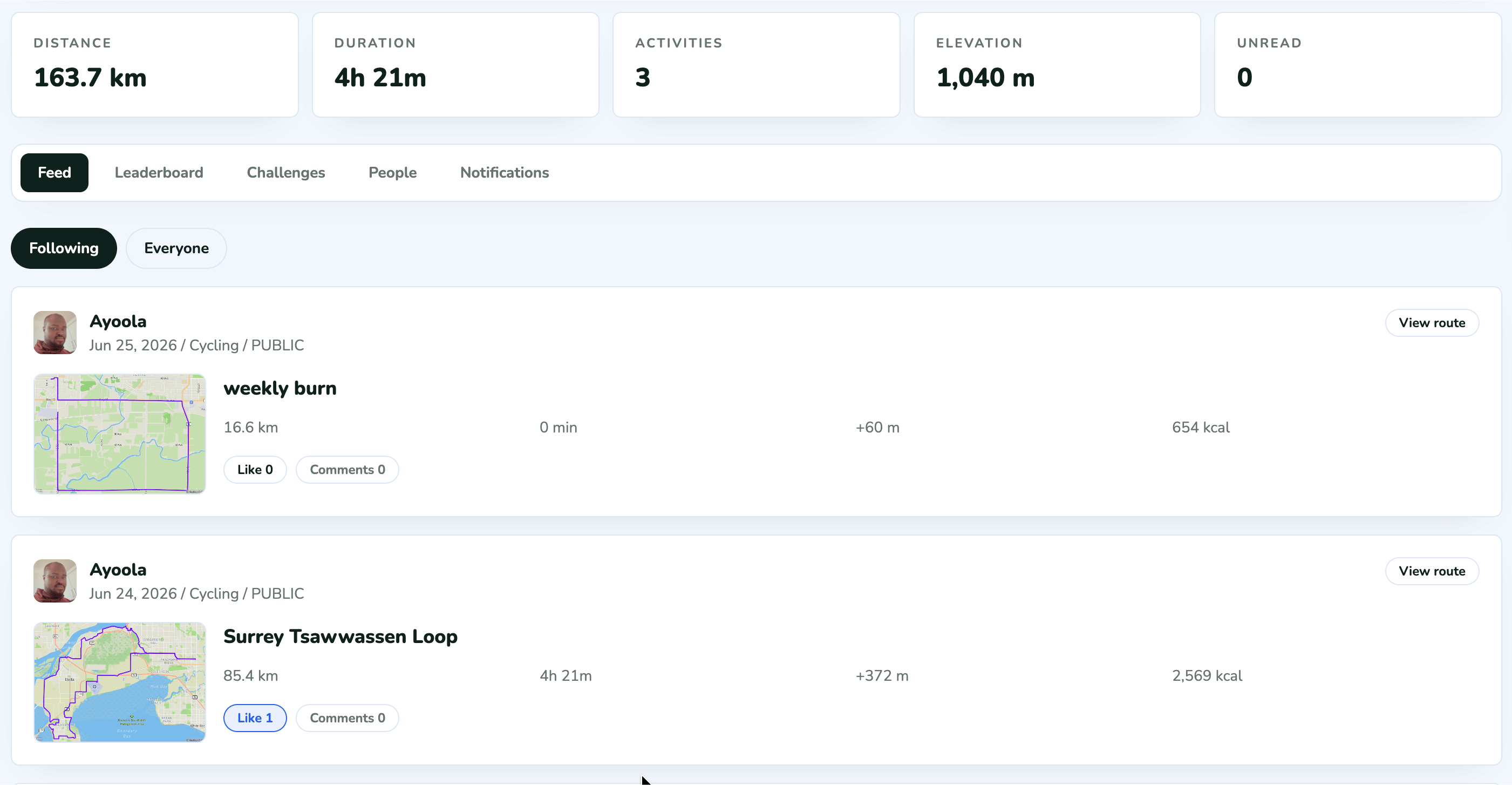Select the Following feed filter
The image size is (1512, 785).
click(64, 248)
